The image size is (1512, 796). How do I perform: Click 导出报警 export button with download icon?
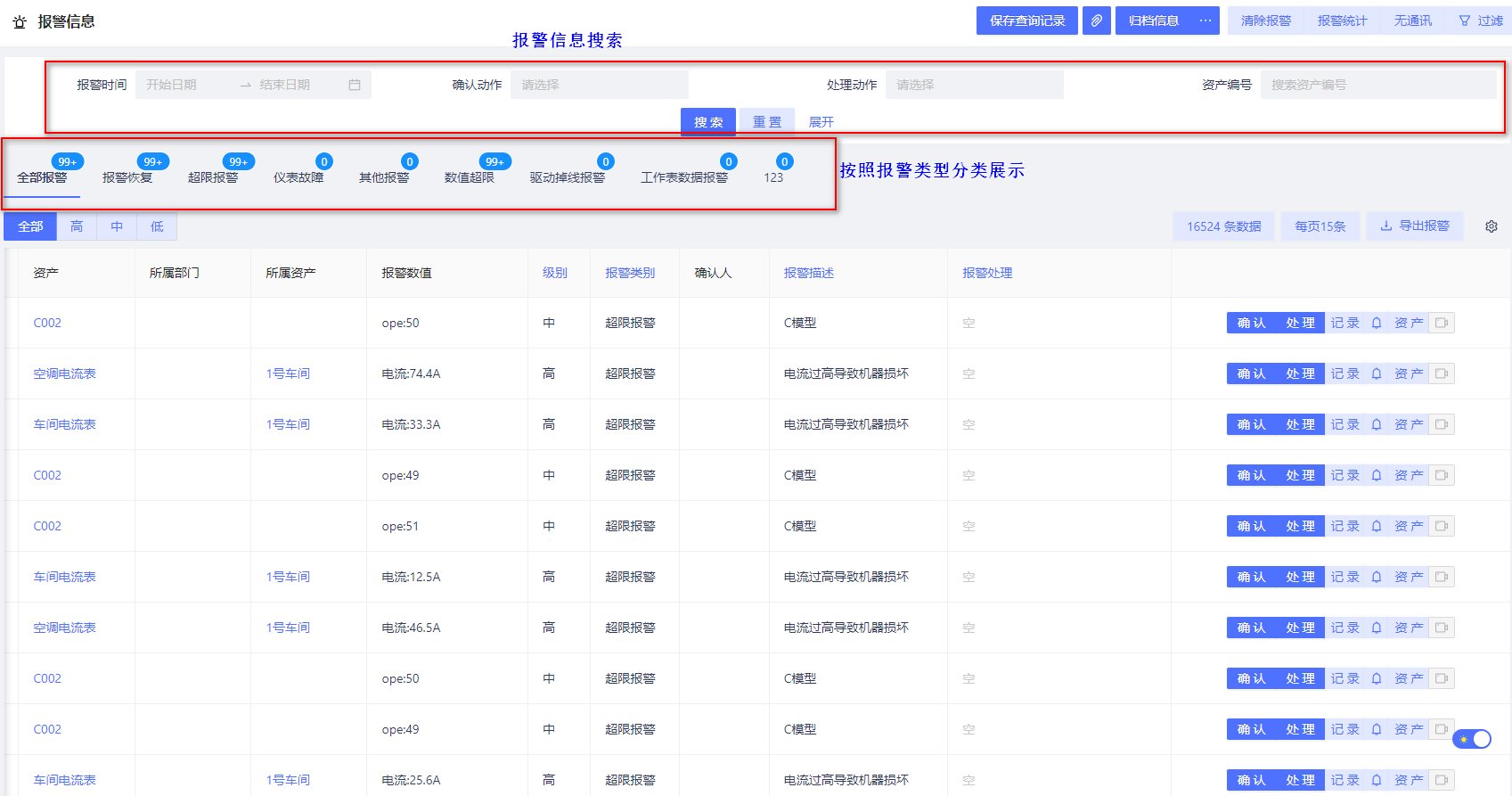tap(1415, 226)
